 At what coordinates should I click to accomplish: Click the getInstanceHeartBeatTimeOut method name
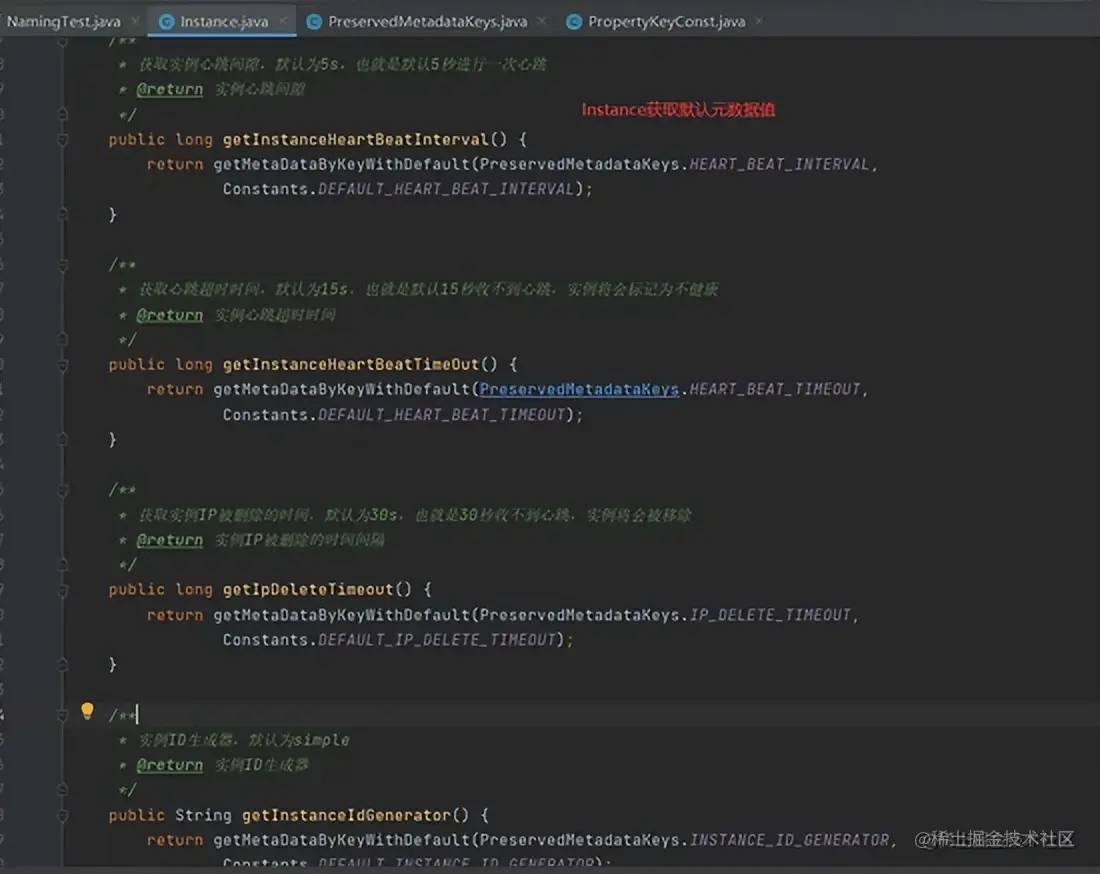[350, 365]
